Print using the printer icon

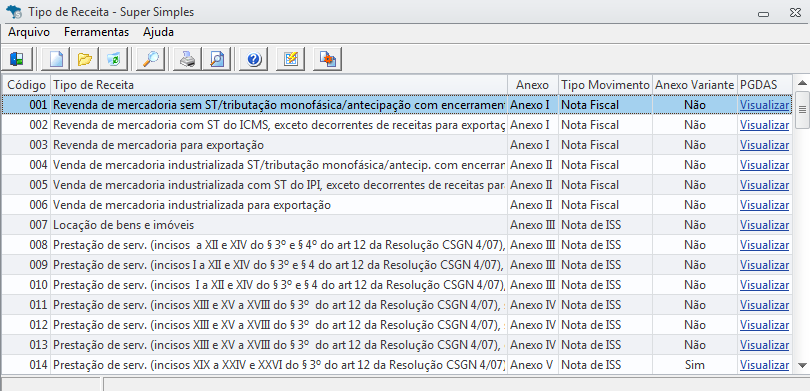[187, 59]
